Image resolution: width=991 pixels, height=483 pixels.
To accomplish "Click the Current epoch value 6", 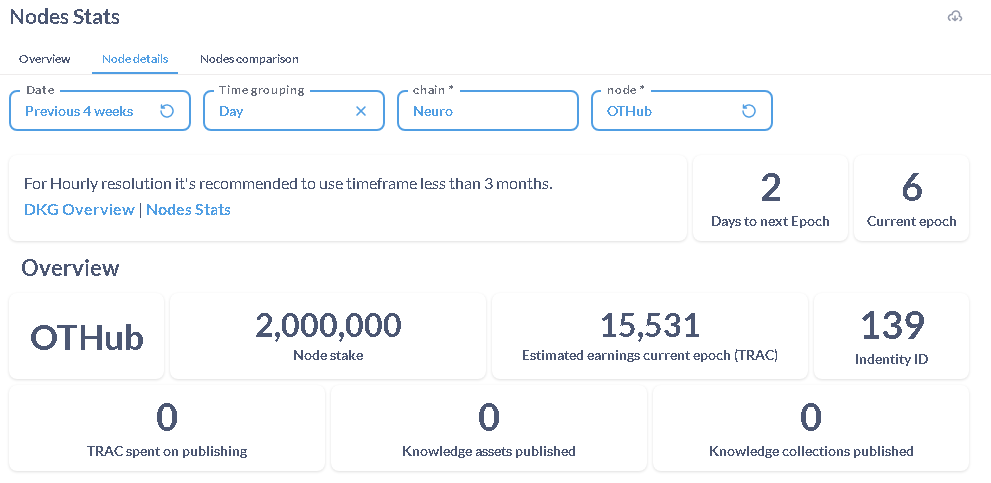I will (x=911, y=187).
